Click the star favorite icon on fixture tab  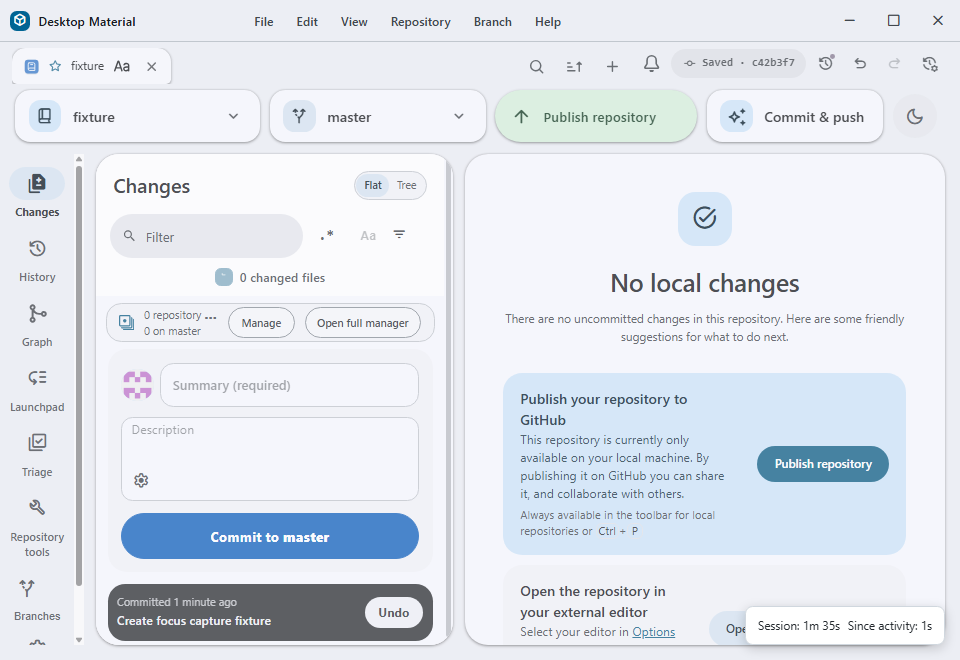click(x=55, y=66)
